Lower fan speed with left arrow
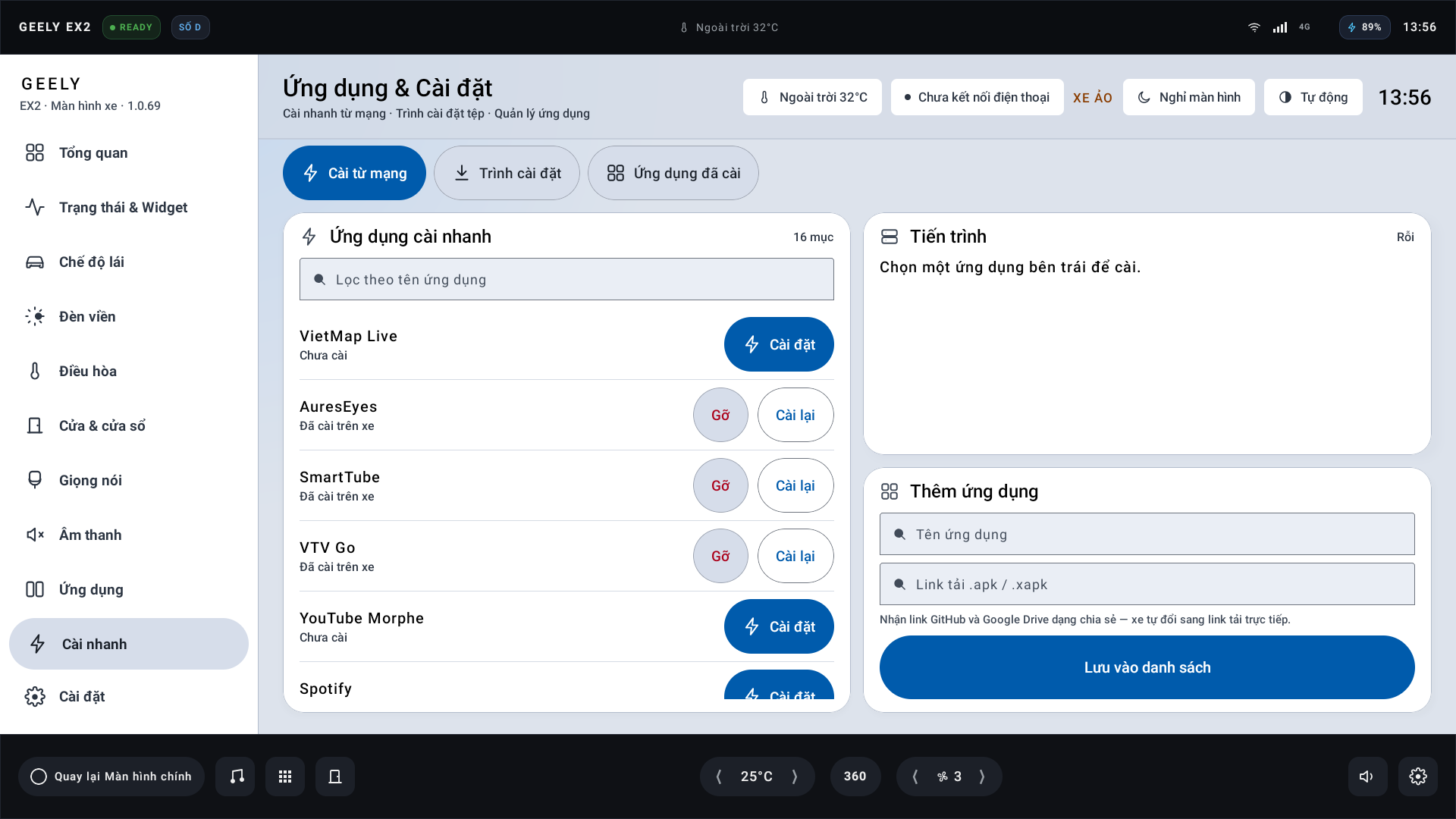This screenshot has width=1456, height=819. (x=915, y=777)
